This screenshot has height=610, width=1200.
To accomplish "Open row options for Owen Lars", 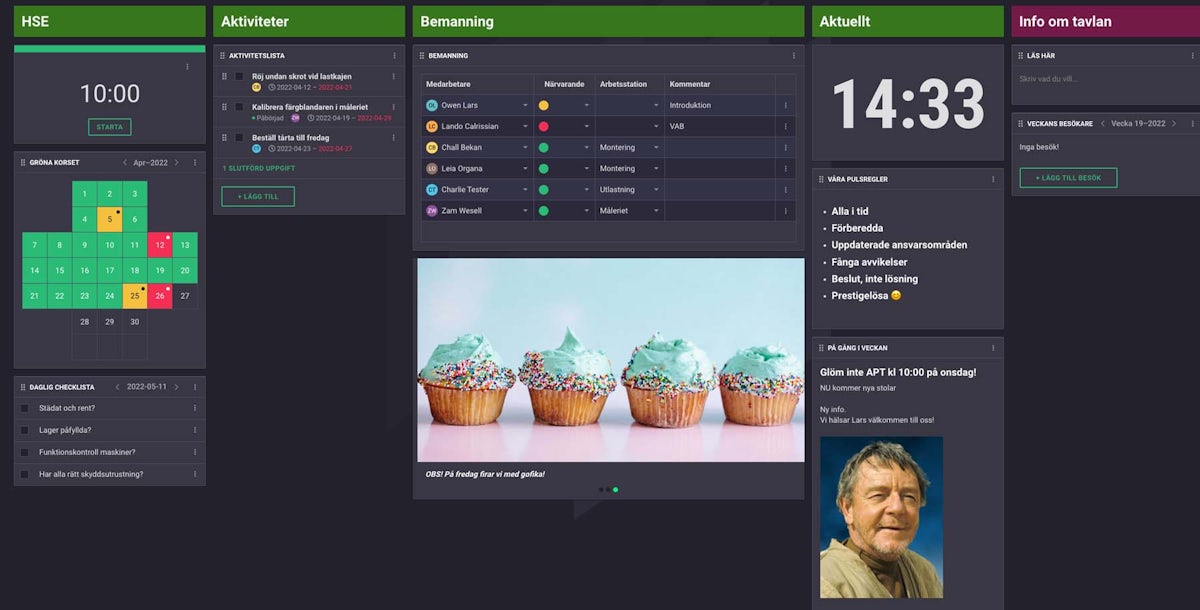I will (x=785, y=105).
